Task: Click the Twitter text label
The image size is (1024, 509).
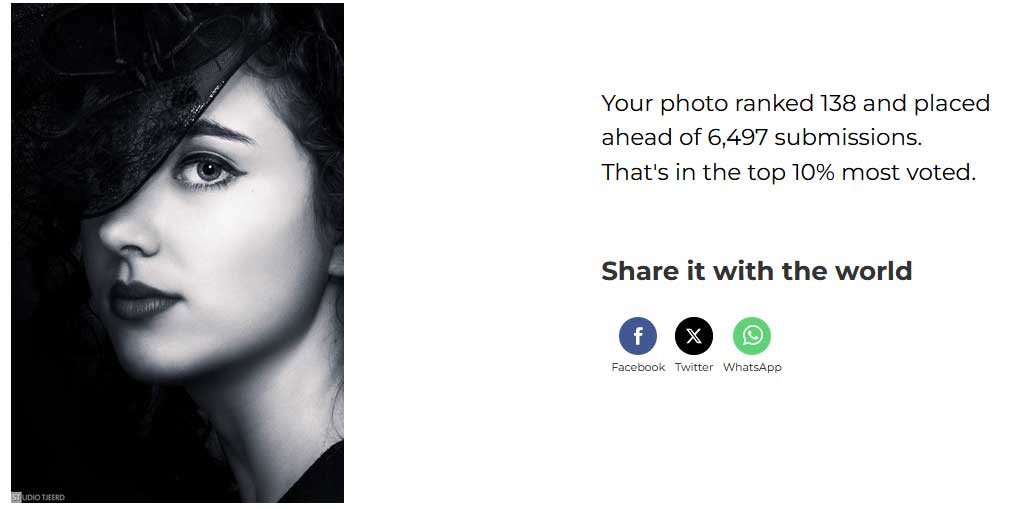Action: [x=694, y=367]
